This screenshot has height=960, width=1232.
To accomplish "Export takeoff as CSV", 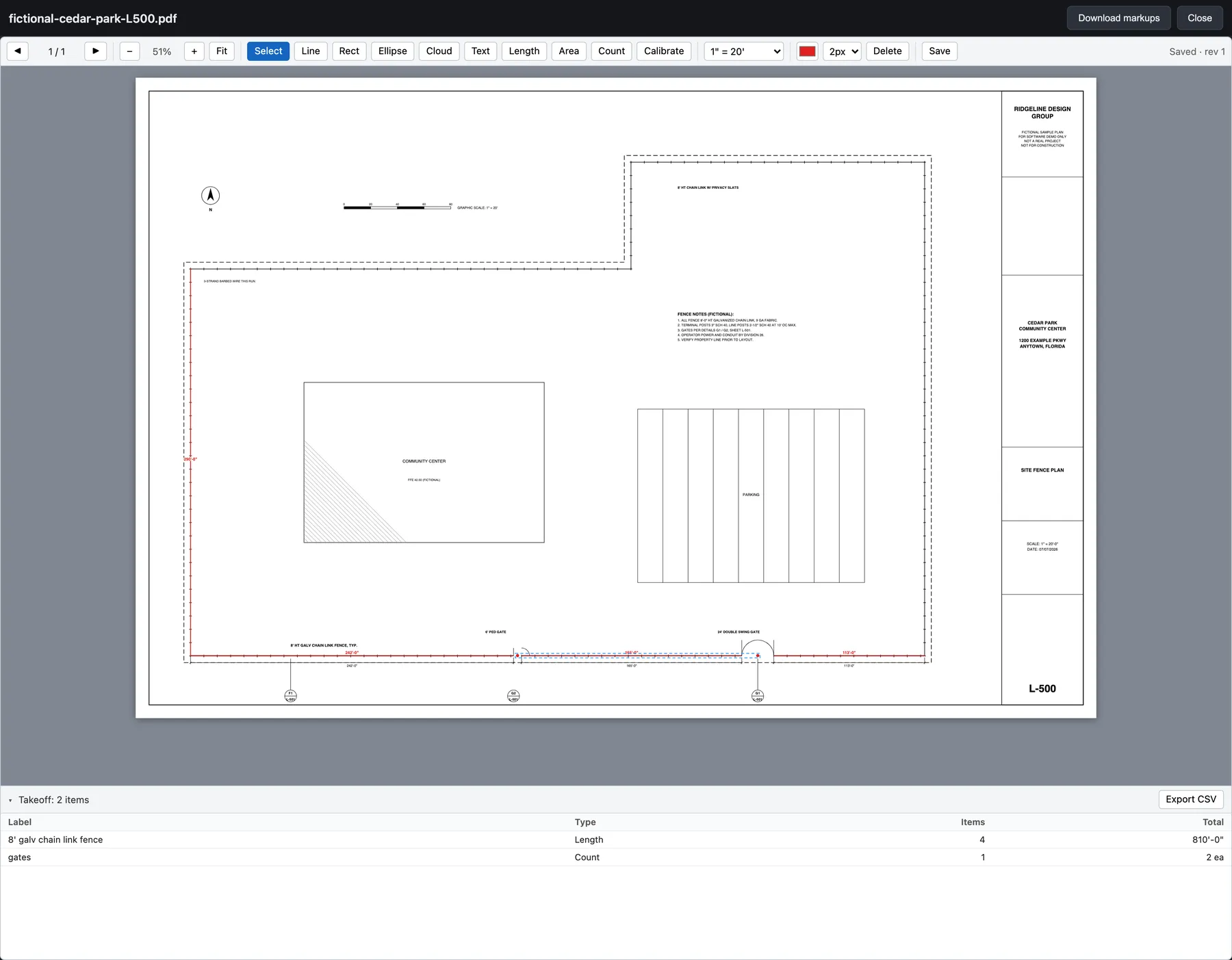I will pos(1191,799).
